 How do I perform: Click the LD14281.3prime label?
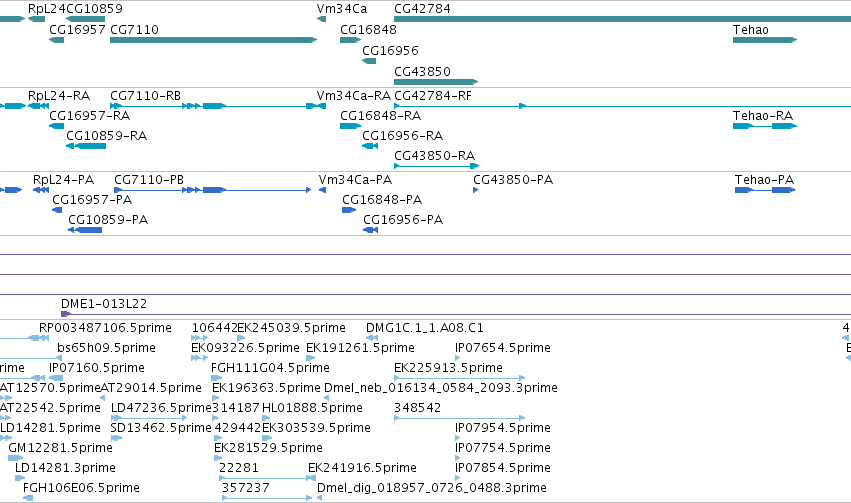click(x=65, y=468)
